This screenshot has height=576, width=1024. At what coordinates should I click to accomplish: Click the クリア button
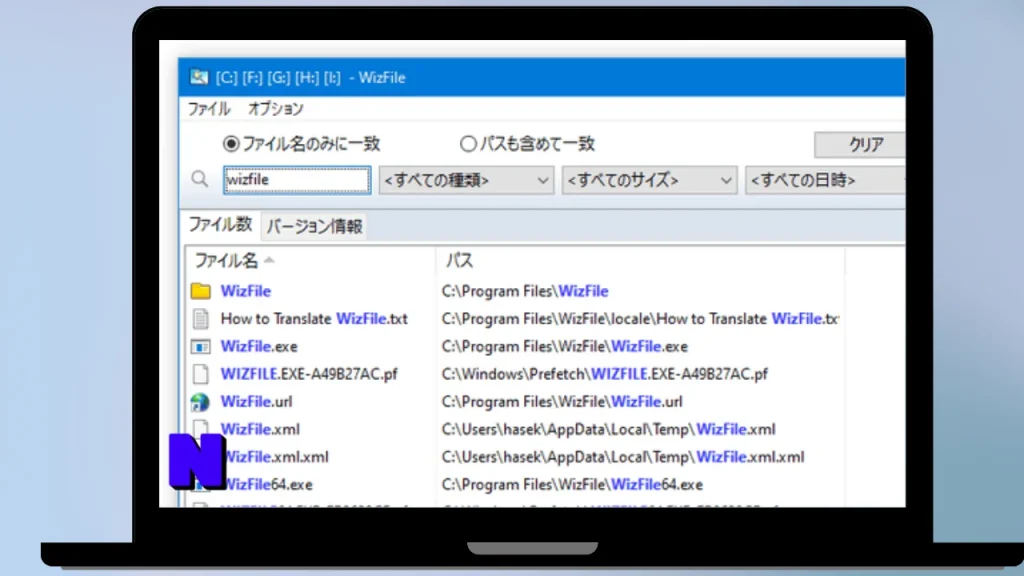click(x=859, y=144)
